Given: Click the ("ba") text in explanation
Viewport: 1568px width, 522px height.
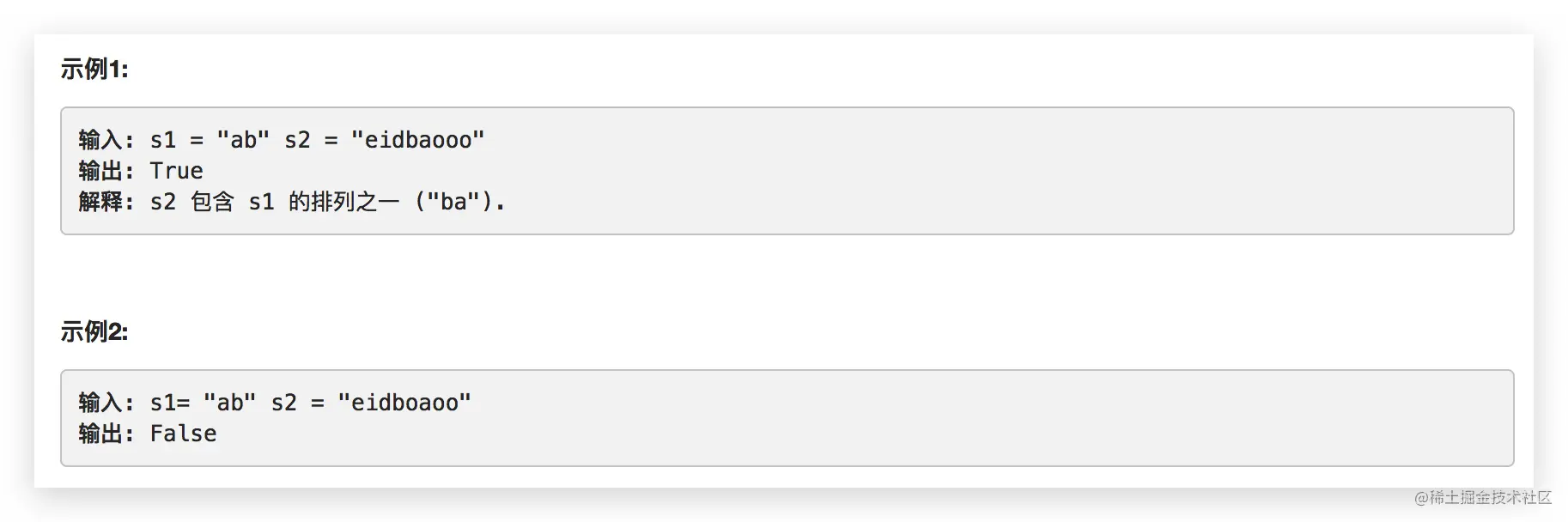Looking at the screenshot, I should (455, 202).
